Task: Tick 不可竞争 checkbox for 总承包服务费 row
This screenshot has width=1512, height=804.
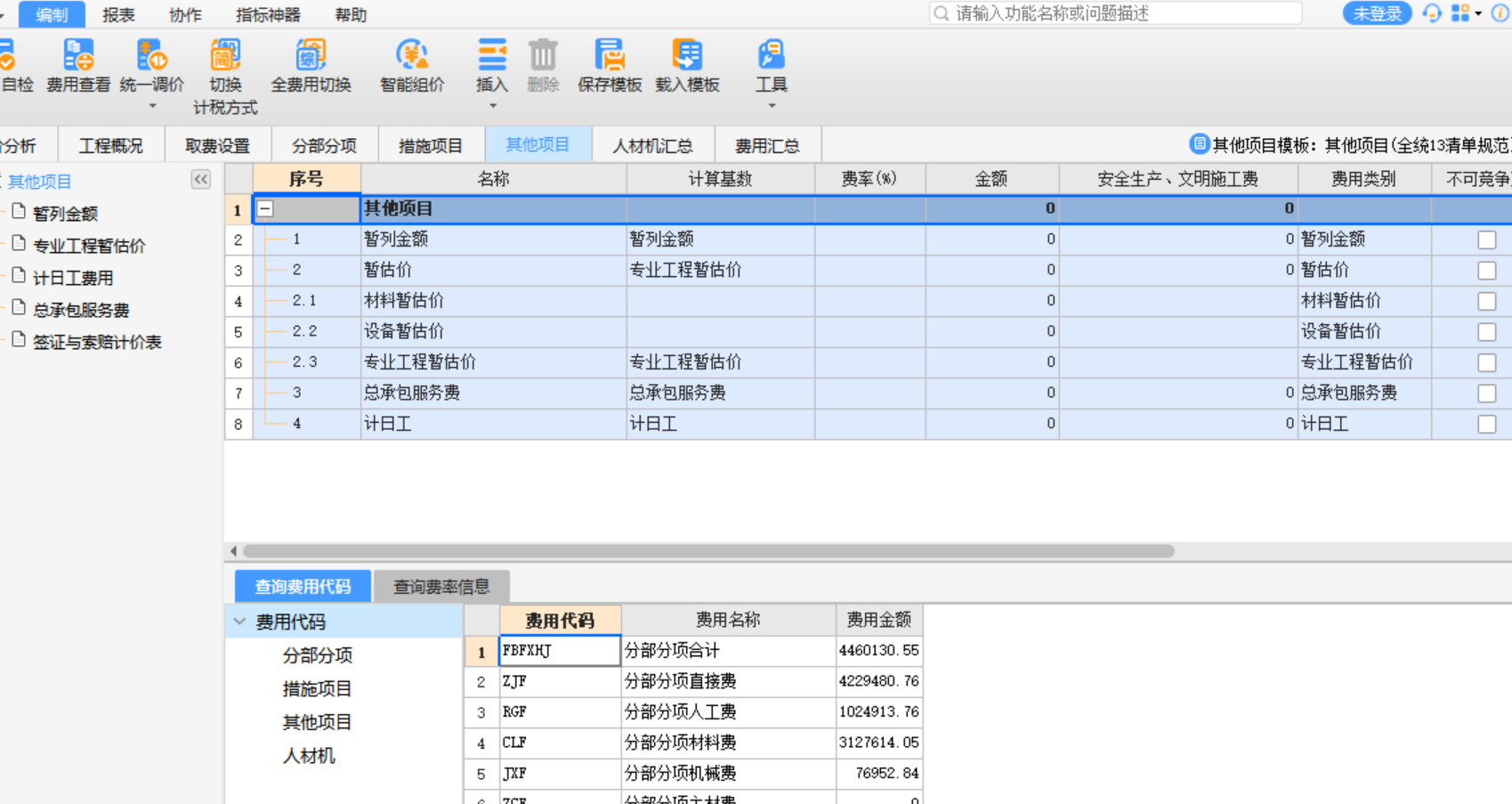Action: click(1486, 393)
